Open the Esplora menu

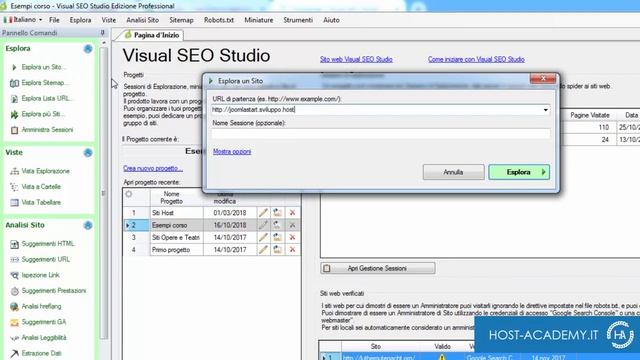[80, 20]
